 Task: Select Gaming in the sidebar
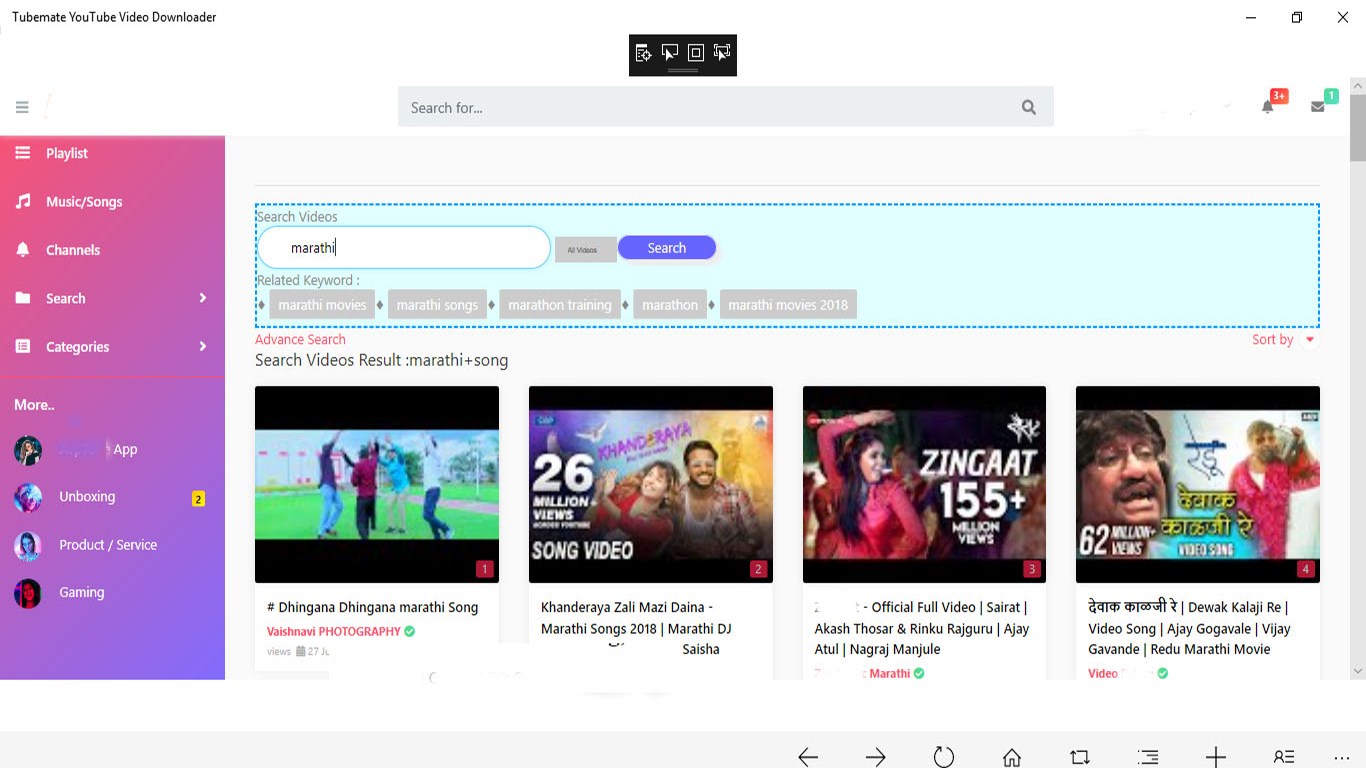click(x=82, y=593)
